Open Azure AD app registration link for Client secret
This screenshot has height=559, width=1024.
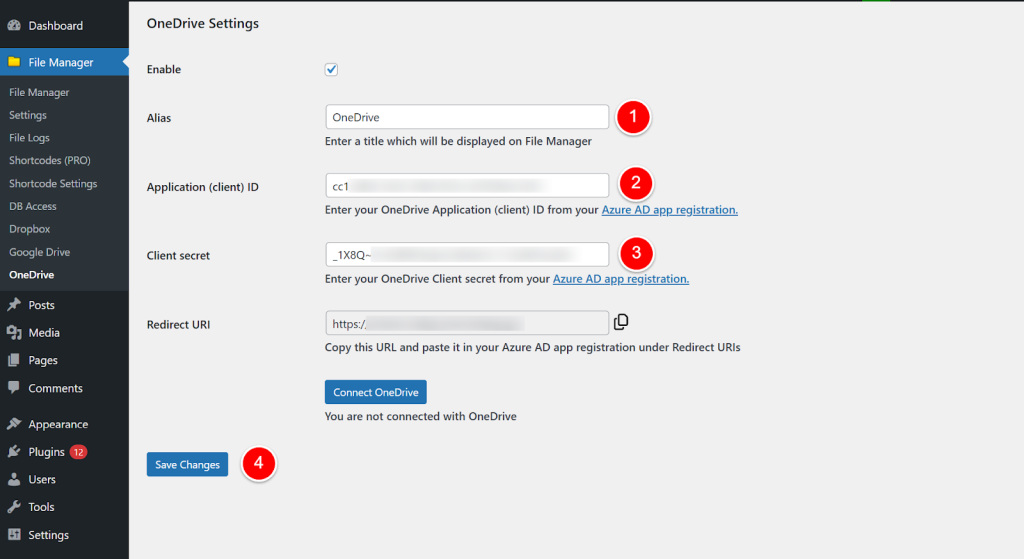click(620, 279)
